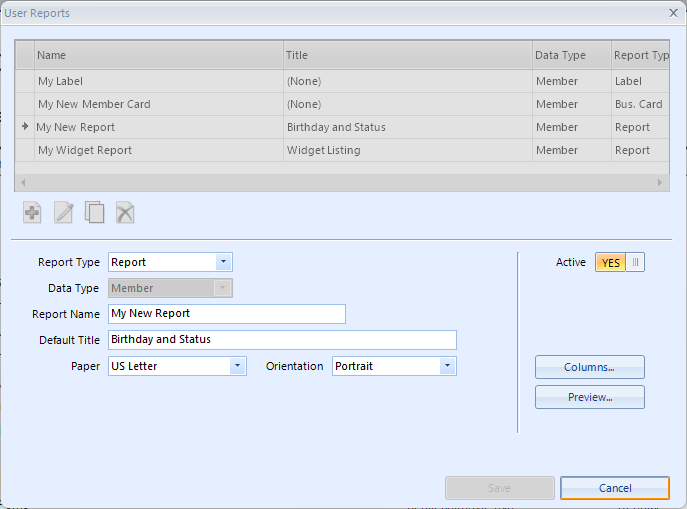Image resolution: width=687 pixels, height=509 pixels.
Task: Click the delete report icon
Action: coord(125,213)
